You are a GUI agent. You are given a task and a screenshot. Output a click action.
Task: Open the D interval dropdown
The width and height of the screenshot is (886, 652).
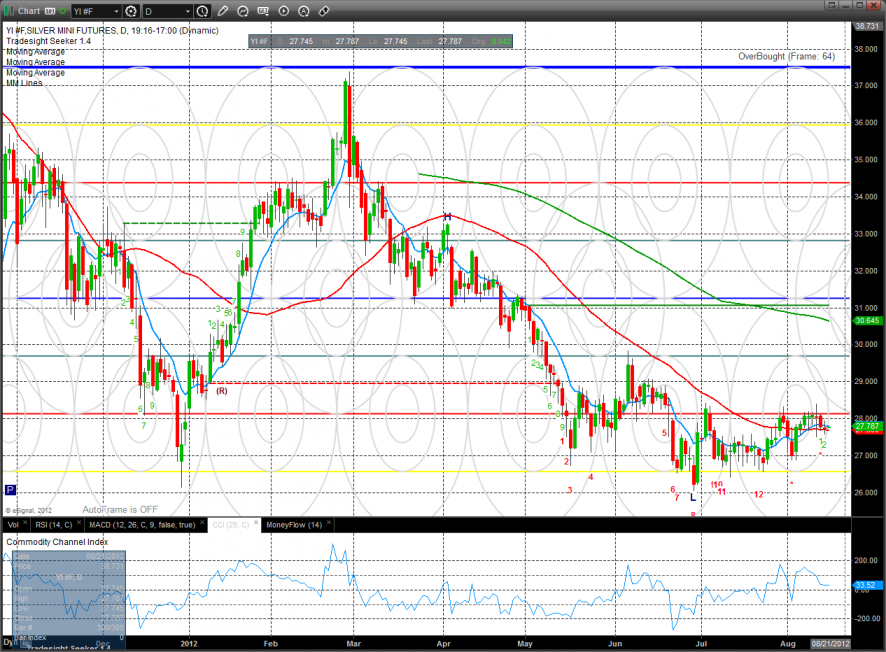point(186,11)
